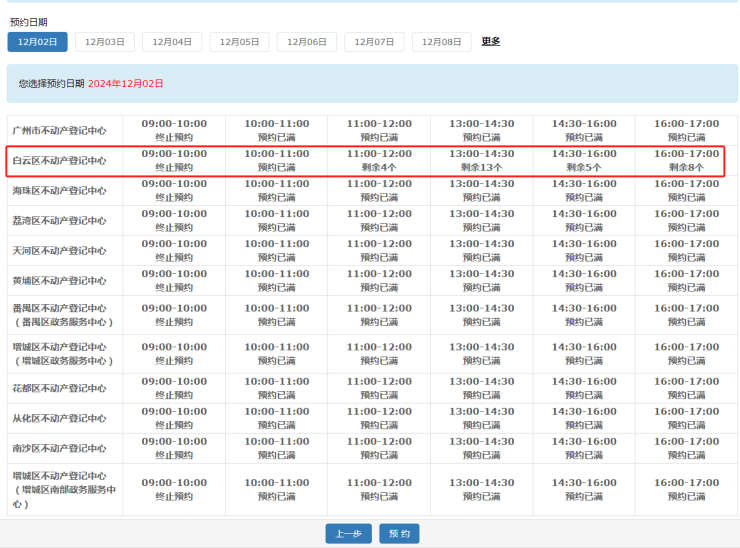Click 南沙区不动产登记中心 row label
The height and width of the screenshot is (548, 740).
tap(59, 448)
